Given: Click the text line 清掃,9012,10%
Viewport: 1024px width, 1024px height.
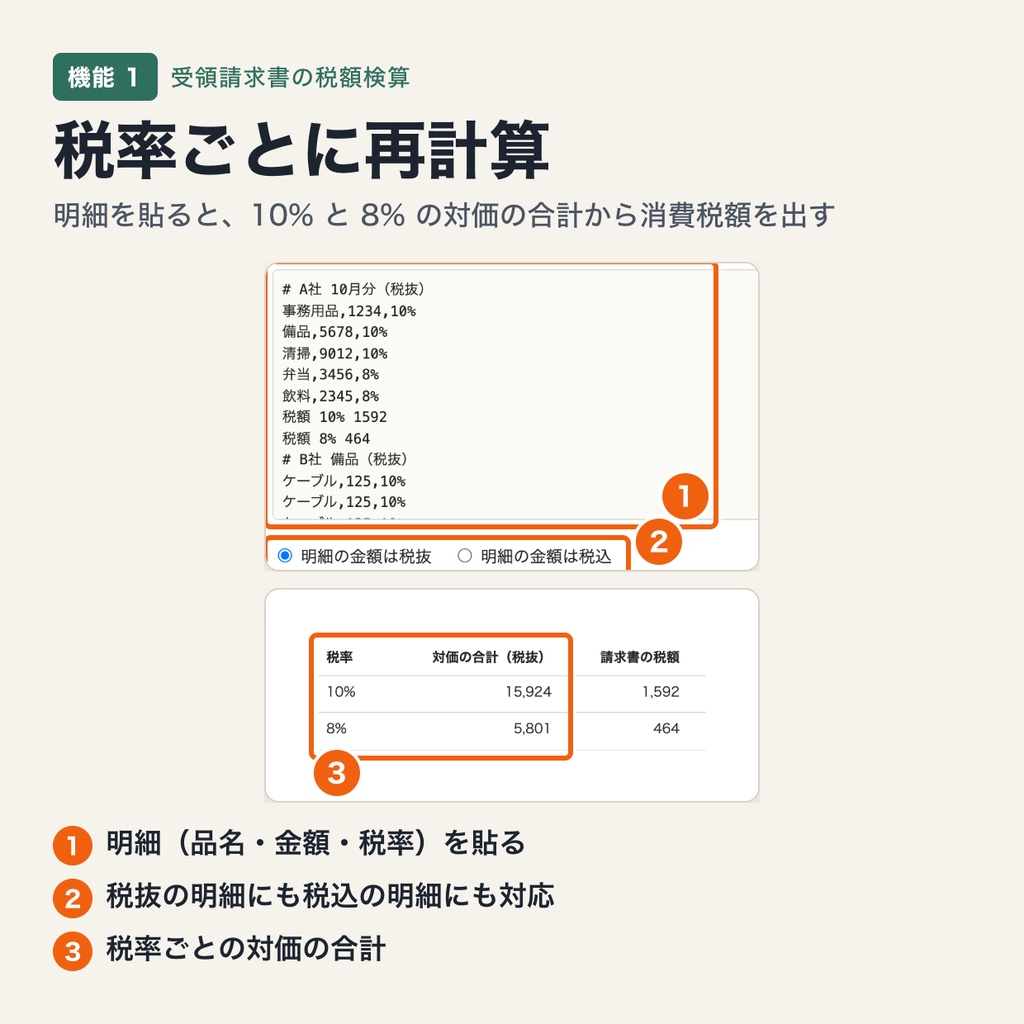Looking at the screenshot, I should (334, 353).
